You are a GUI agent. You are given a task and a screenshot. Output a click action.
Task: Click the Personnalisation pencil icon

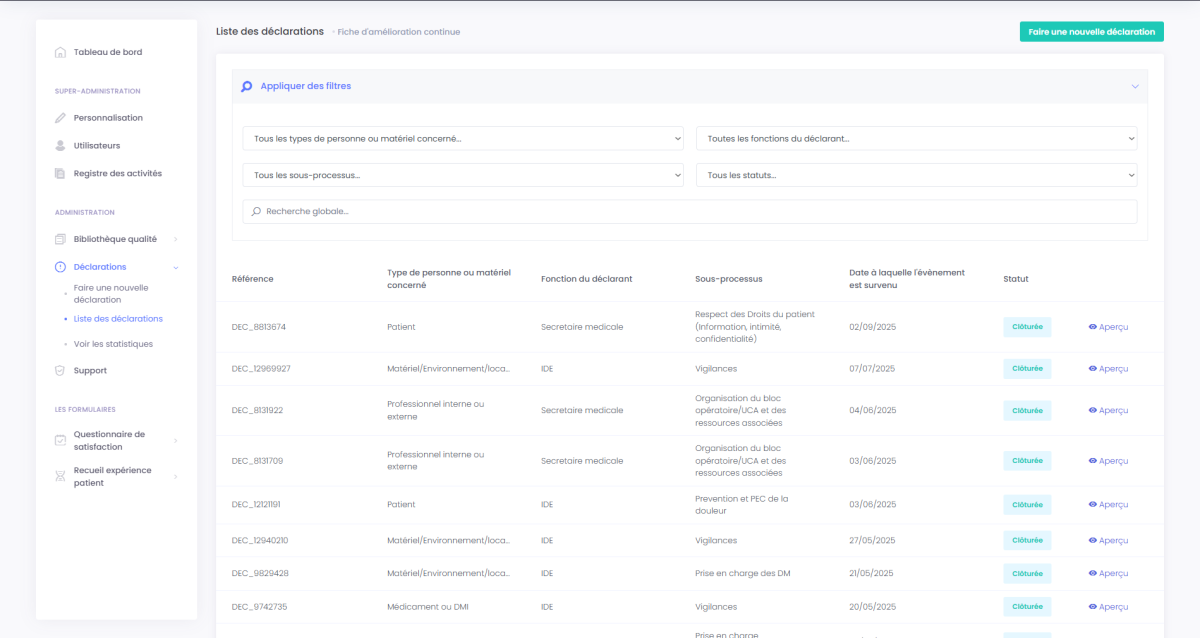point(60,118)
